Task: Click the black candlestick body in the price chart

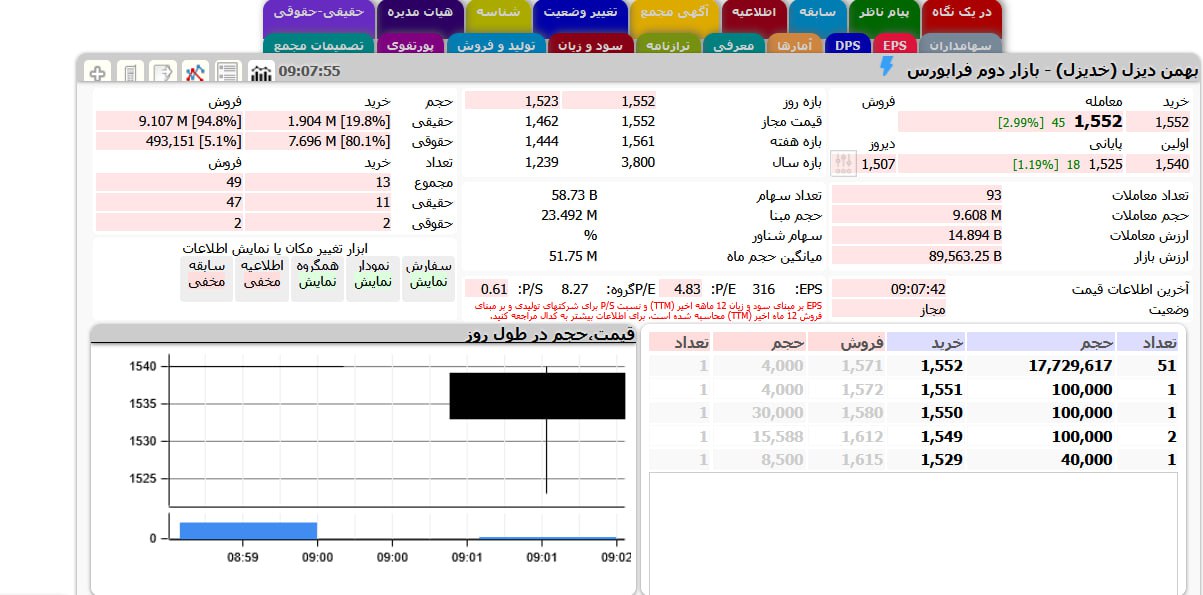Action: click(x=537, y=396)
